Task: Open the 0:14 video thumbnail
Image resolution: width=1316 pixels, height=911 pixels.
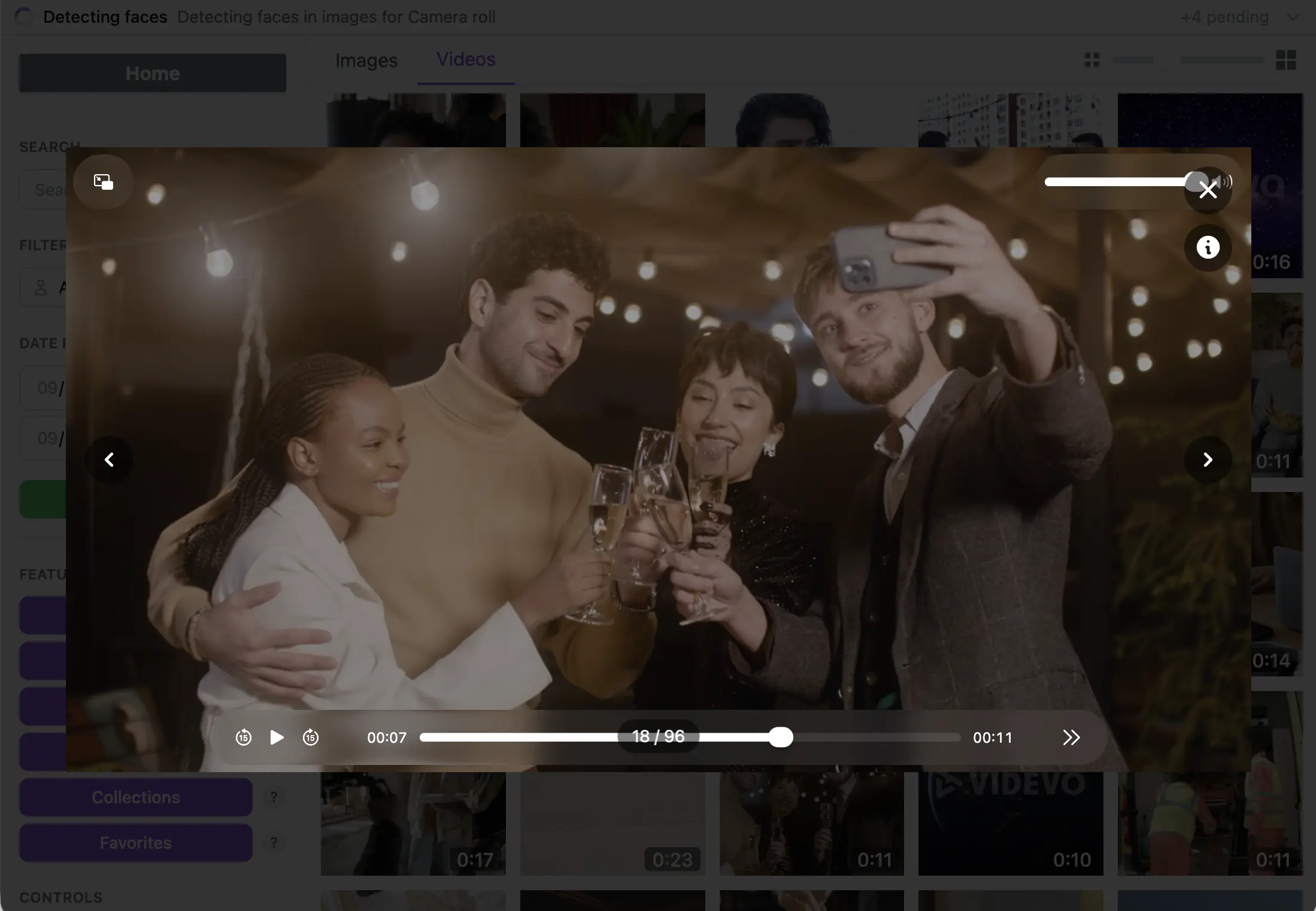Action: pyautogui.click(x=1276, y=584)
